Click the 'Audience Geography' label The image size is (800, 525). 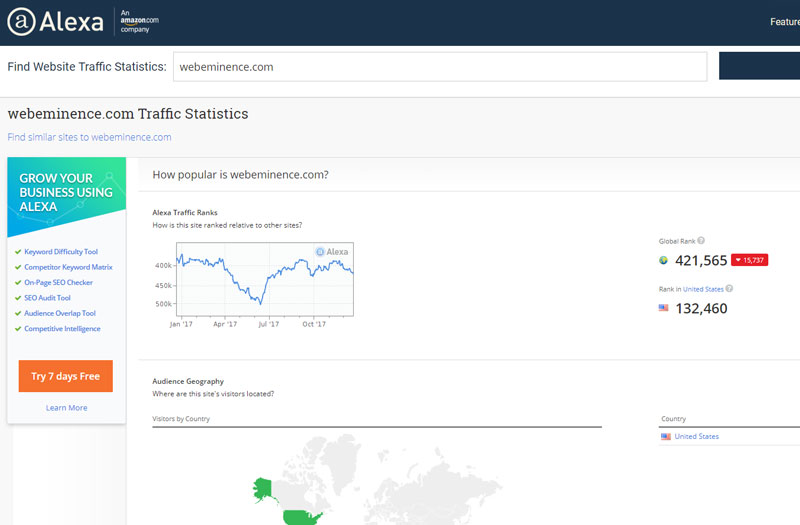188,381
